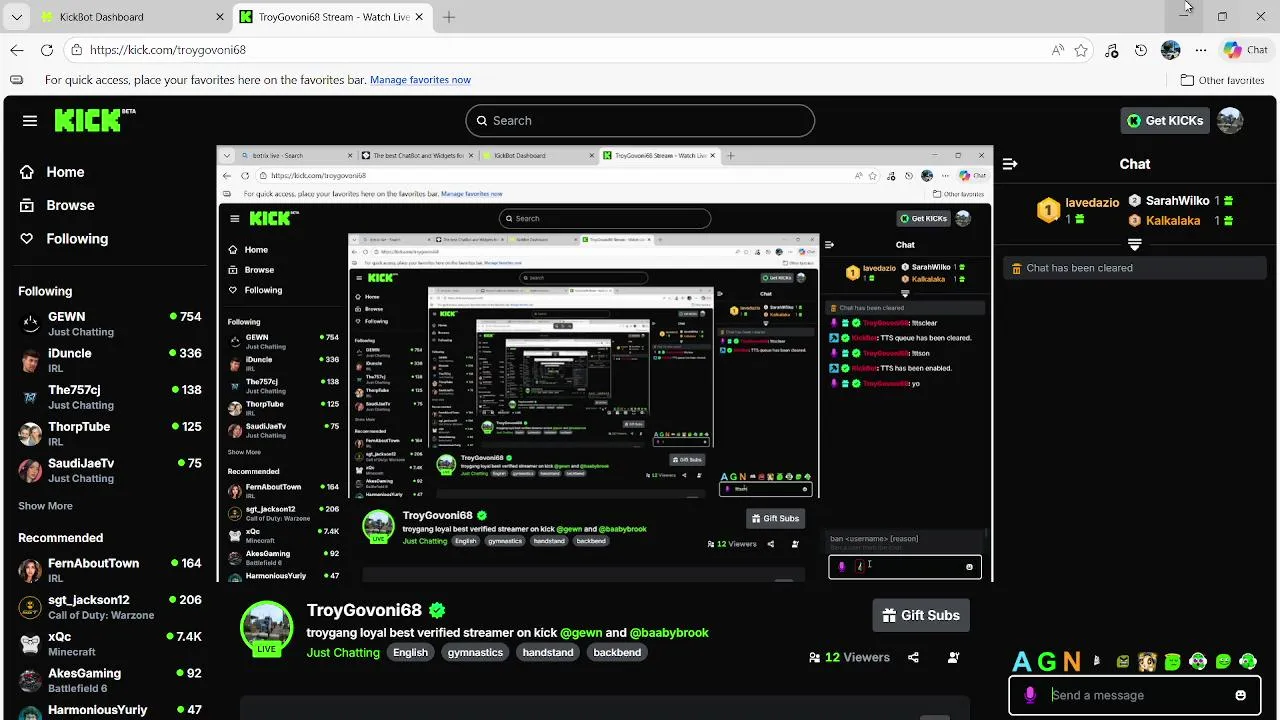The height and width of the screenshot is (720, 1280).
Task: Open the browser tab list dropdown
Action: (x=17, y=17)
